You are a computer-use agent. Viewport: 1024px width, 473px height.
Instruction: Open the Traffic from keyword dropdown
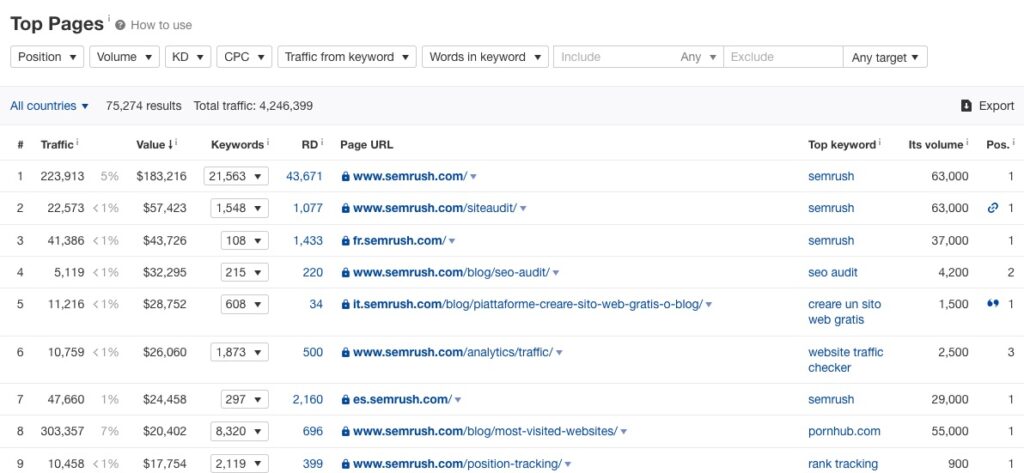(x=347, y=57)
